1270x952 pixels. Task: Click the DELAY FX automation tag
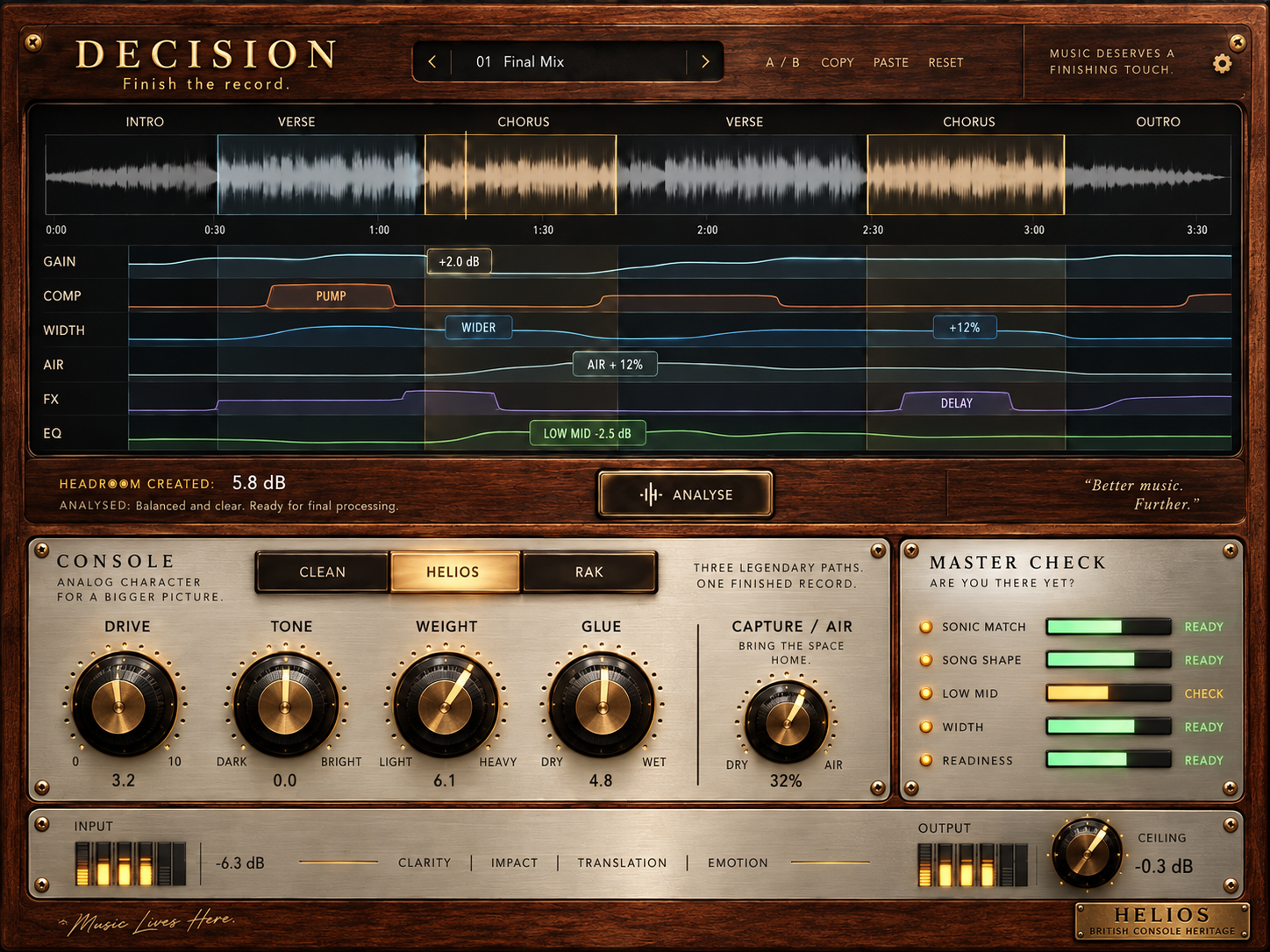click(956, 403)
